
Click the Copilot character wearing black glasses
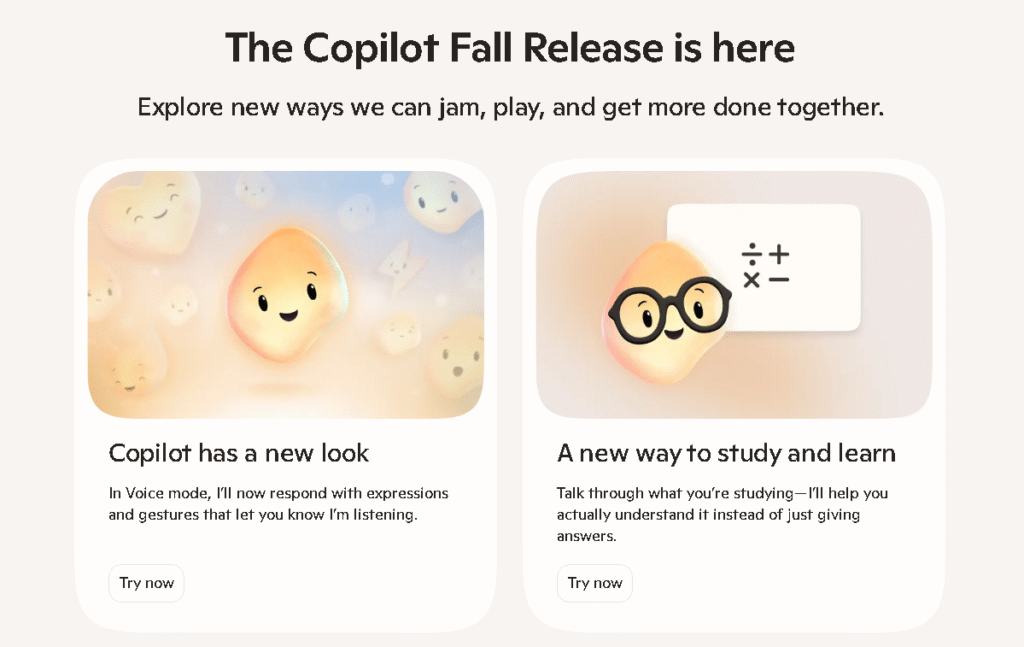point(666,311)
